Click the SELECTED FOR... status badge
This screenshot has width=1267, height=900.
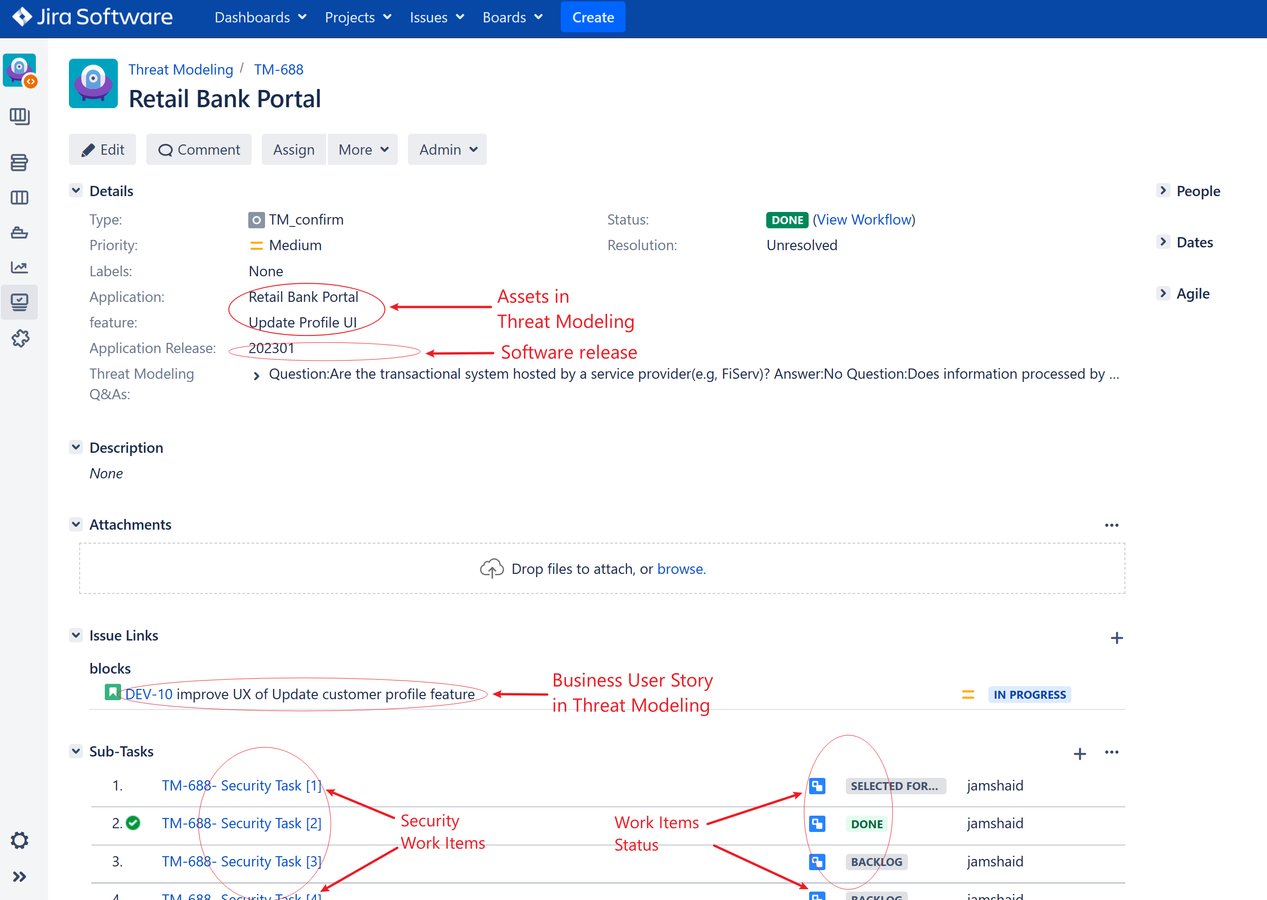895,786
